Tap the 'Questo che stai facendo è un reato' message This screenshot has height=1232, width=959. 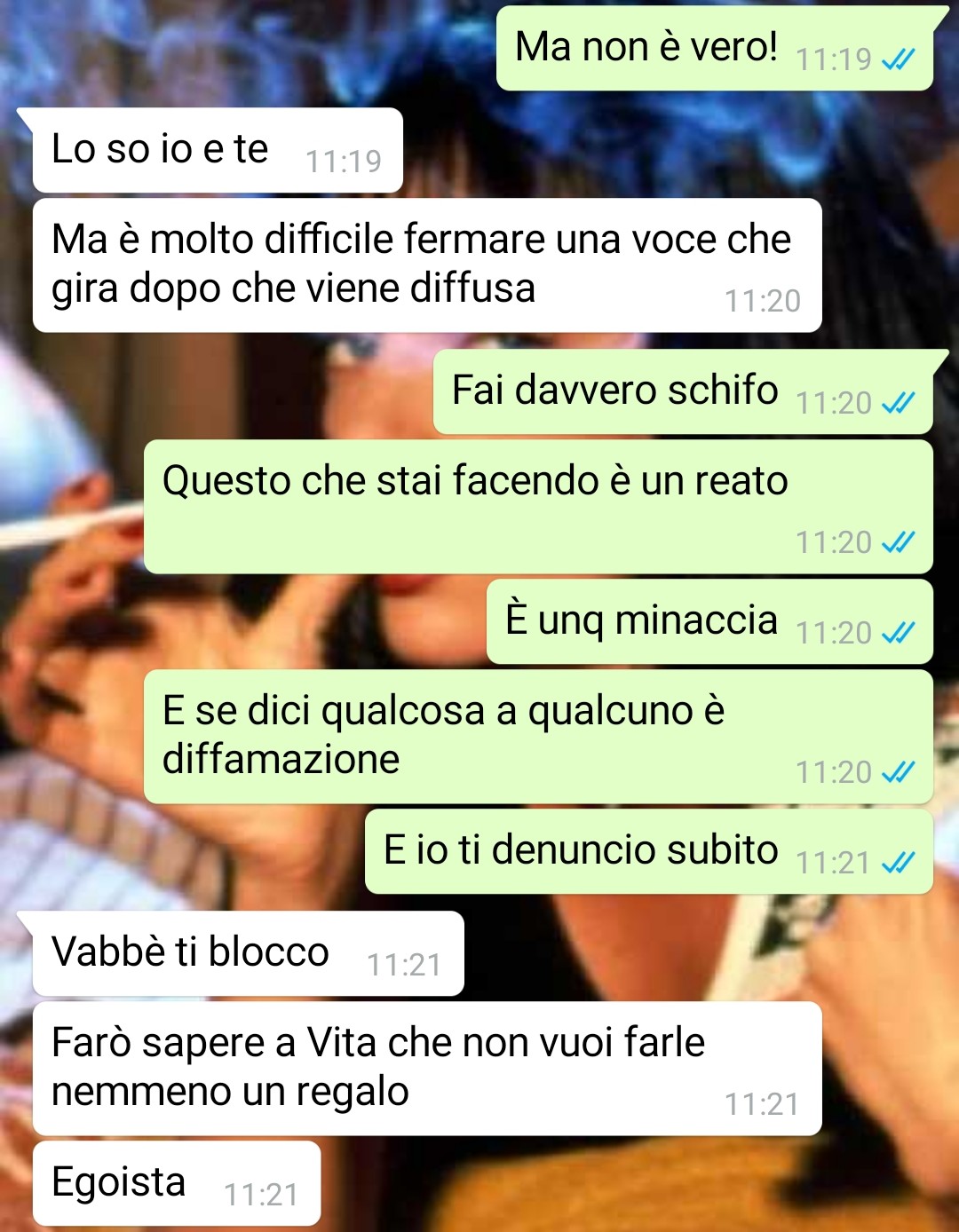click(x=538, y=507)
